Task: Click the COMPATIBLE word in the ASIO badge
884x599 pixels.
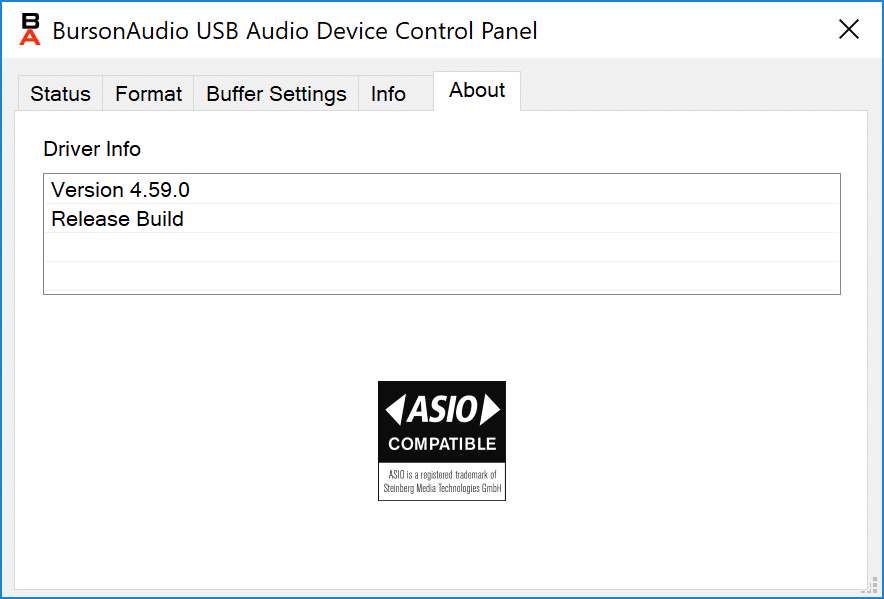Action: [x=442, y=444]
